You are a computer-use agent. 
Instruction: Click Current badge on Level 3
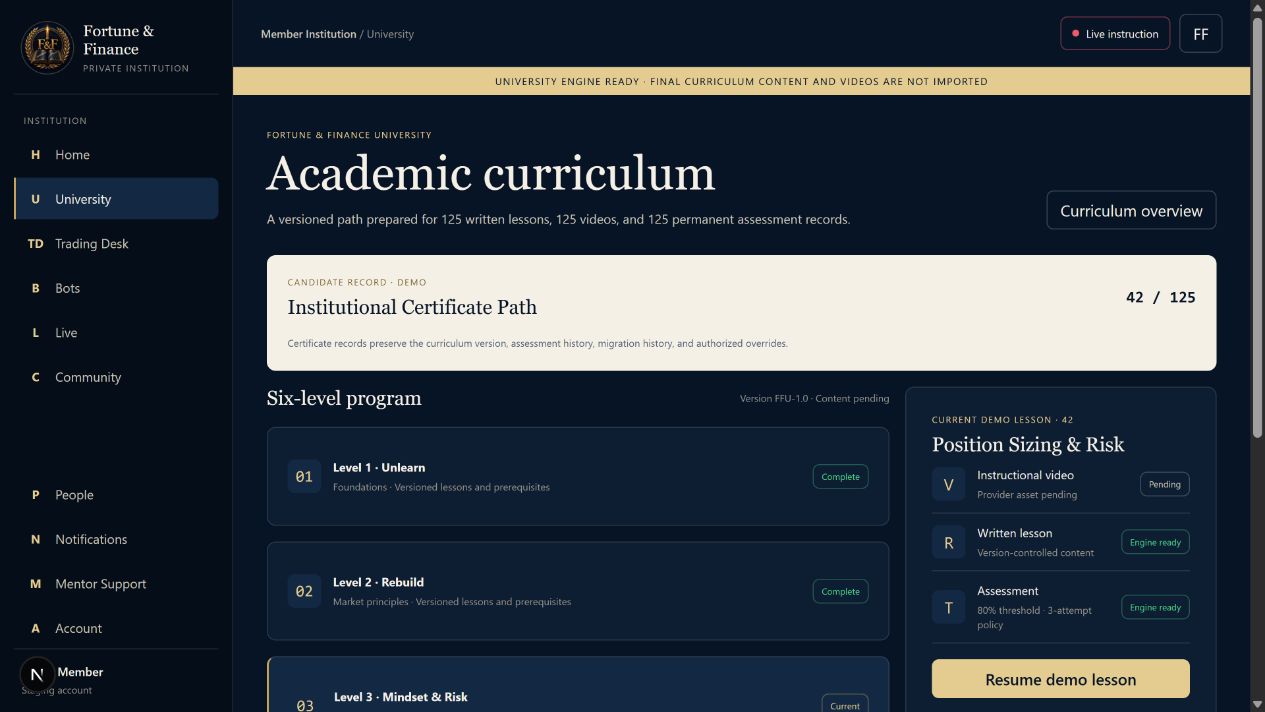click(x=845, y=705)
